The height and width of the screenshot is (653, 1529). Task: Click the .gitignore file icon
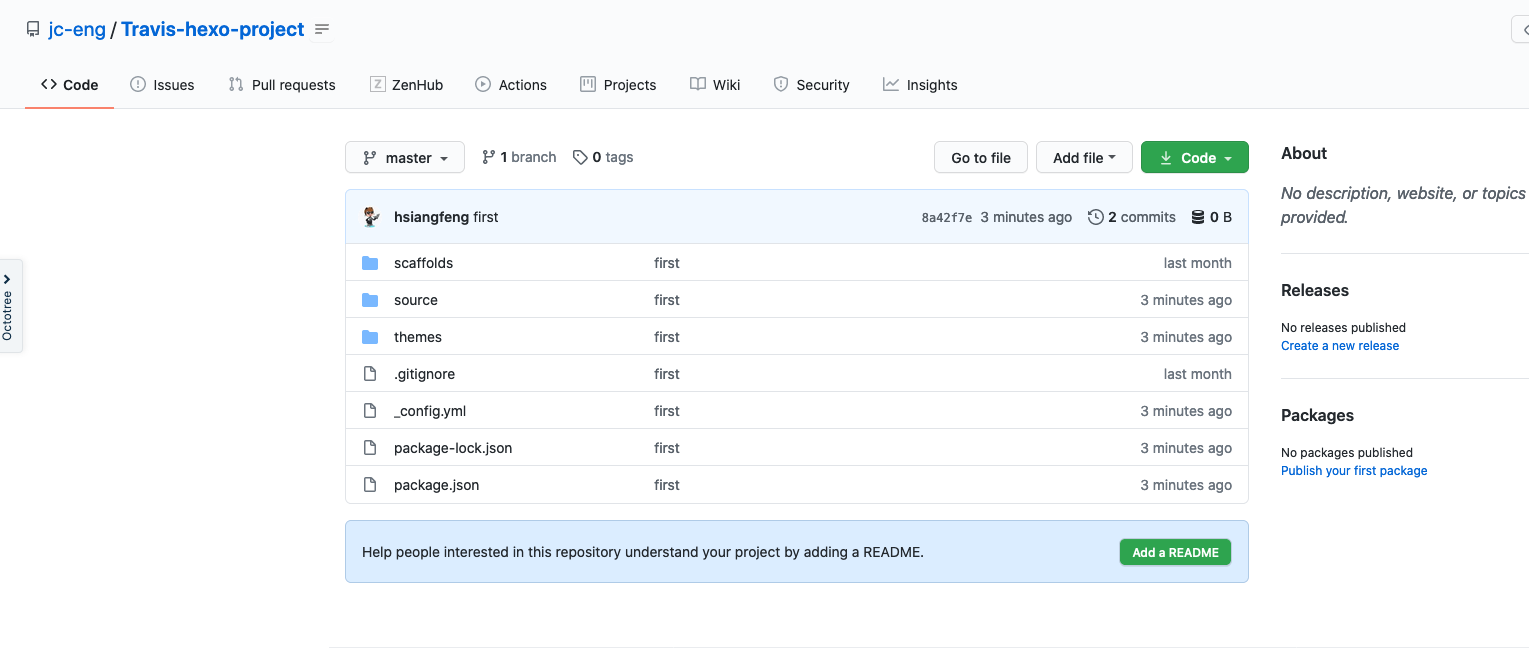coord(370,374)
